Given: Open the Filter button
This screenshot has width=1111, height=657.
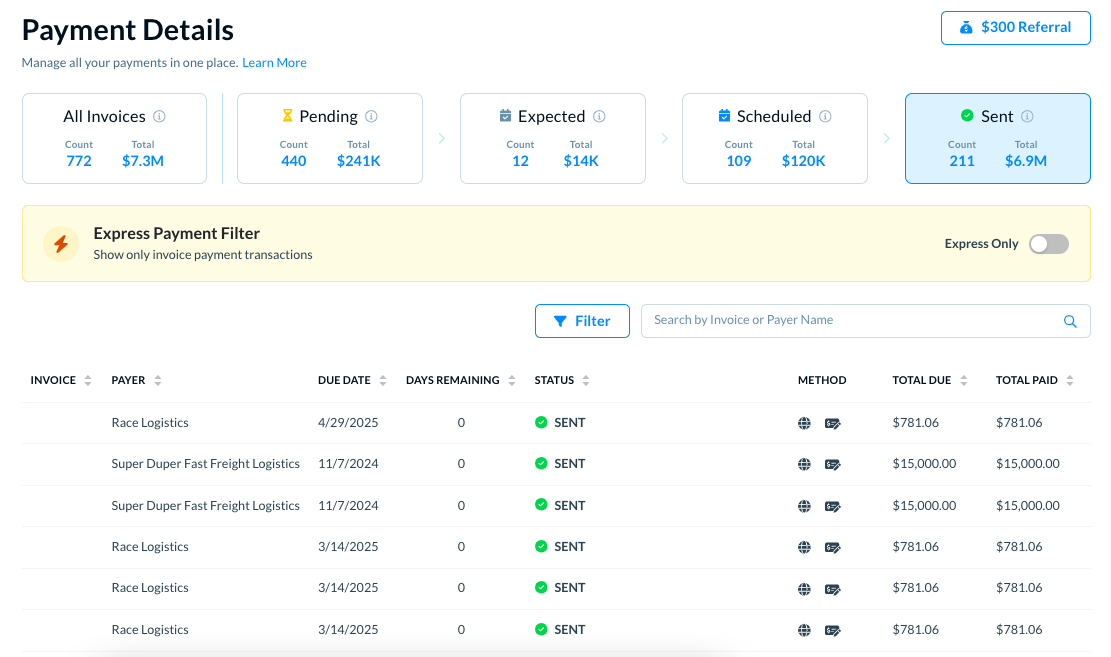Looking at the screenshot, I should pyautogui.click(x=582, y=321).
